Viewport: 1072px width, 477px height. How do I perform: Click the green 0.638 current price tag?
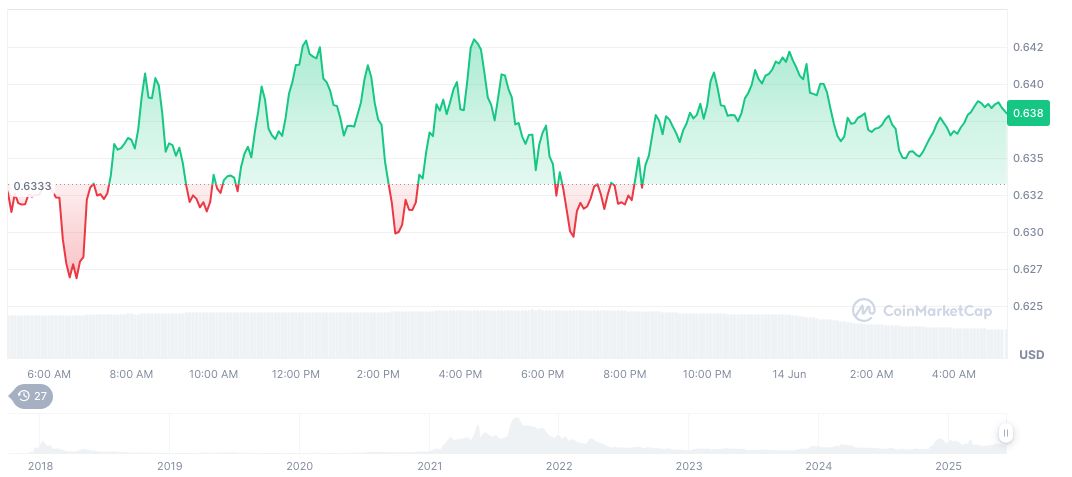coord(1028,113)
